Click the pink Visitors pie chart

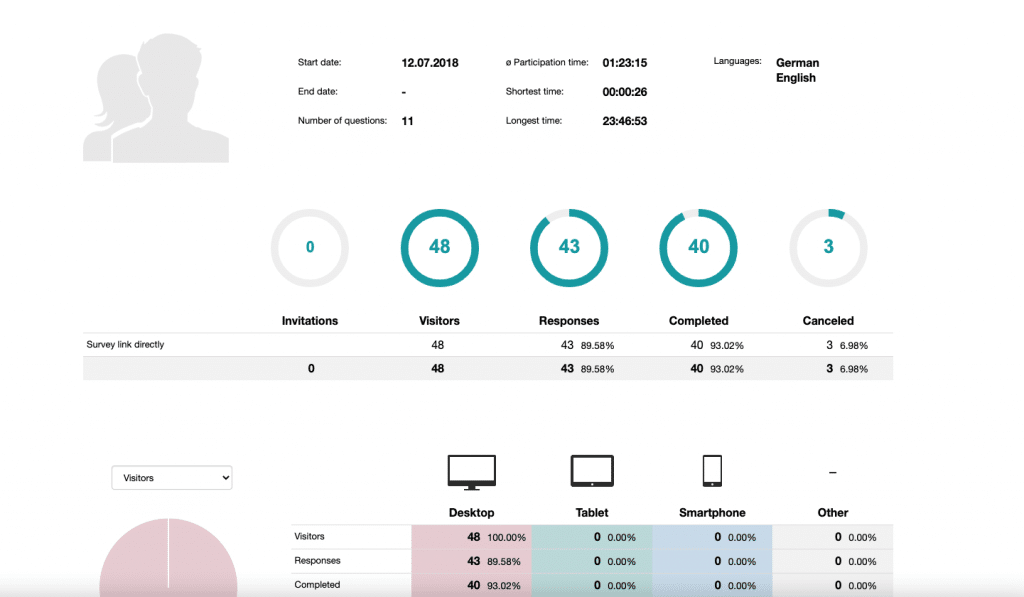coord(168,557)
